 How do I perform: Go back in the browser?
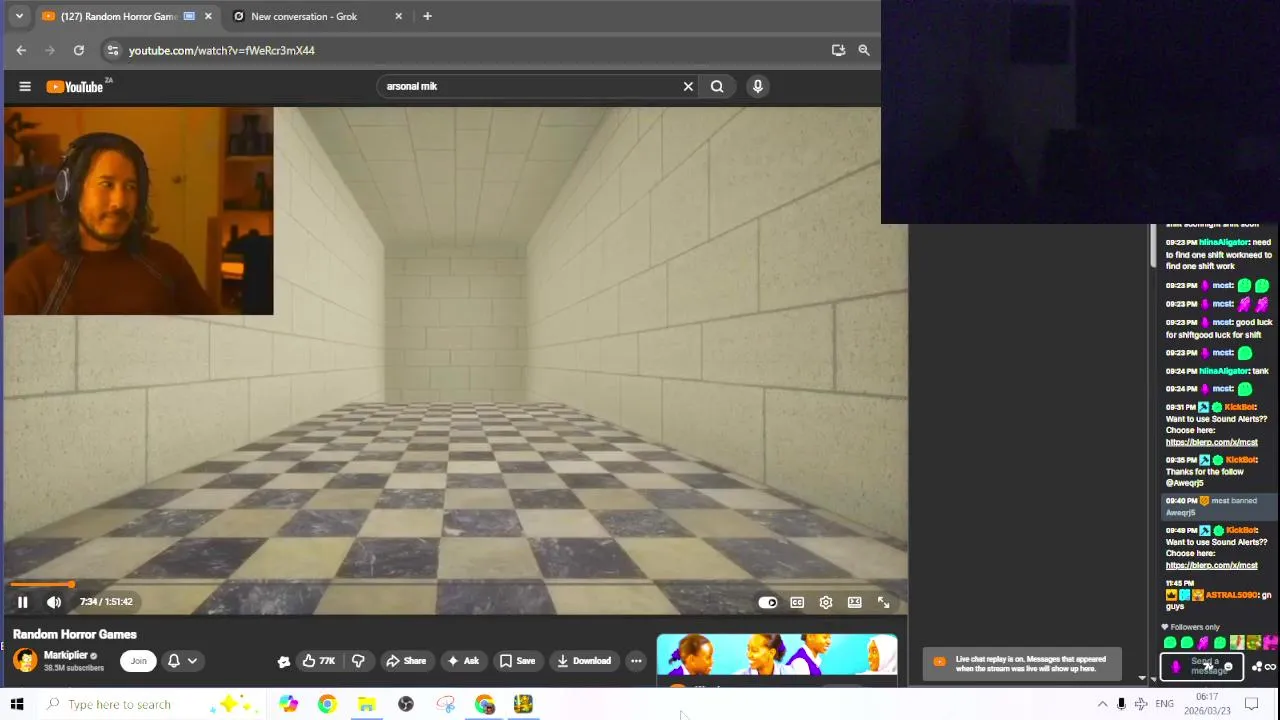tap(21, 50)
